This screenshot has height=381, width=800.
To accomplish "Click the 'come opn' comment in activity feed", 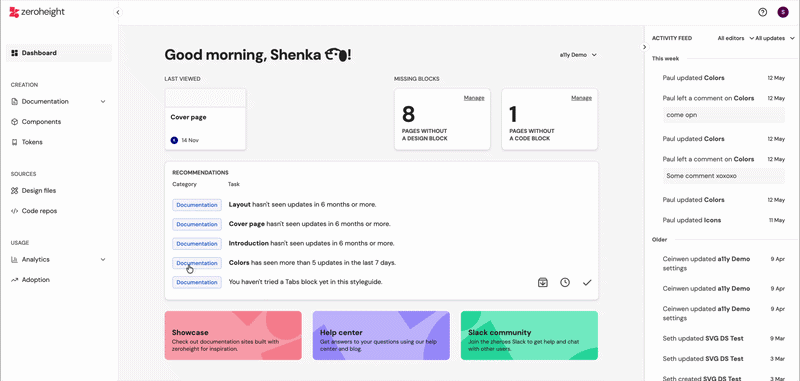I will (x=723, y=115).
